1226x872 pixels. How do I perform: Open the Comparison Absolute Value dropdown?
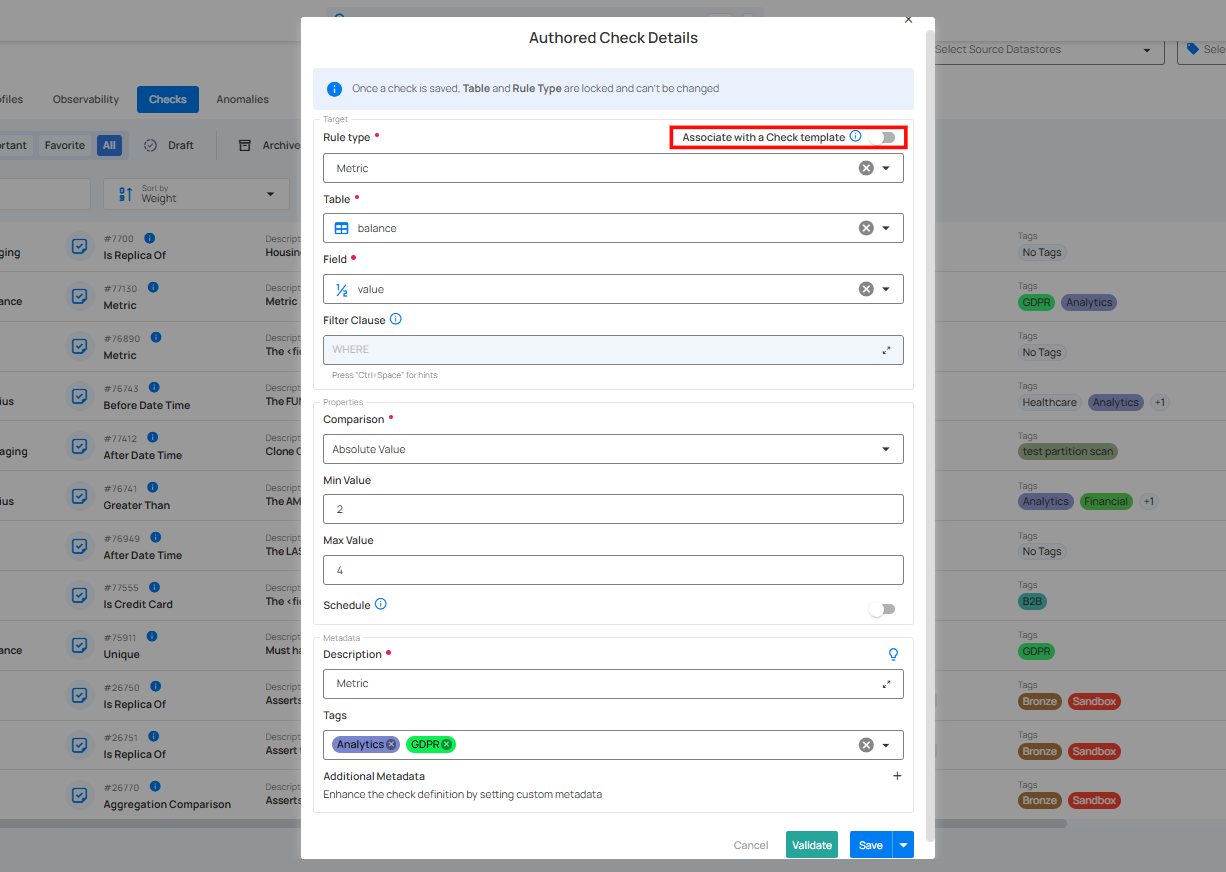tap(613, 449)
